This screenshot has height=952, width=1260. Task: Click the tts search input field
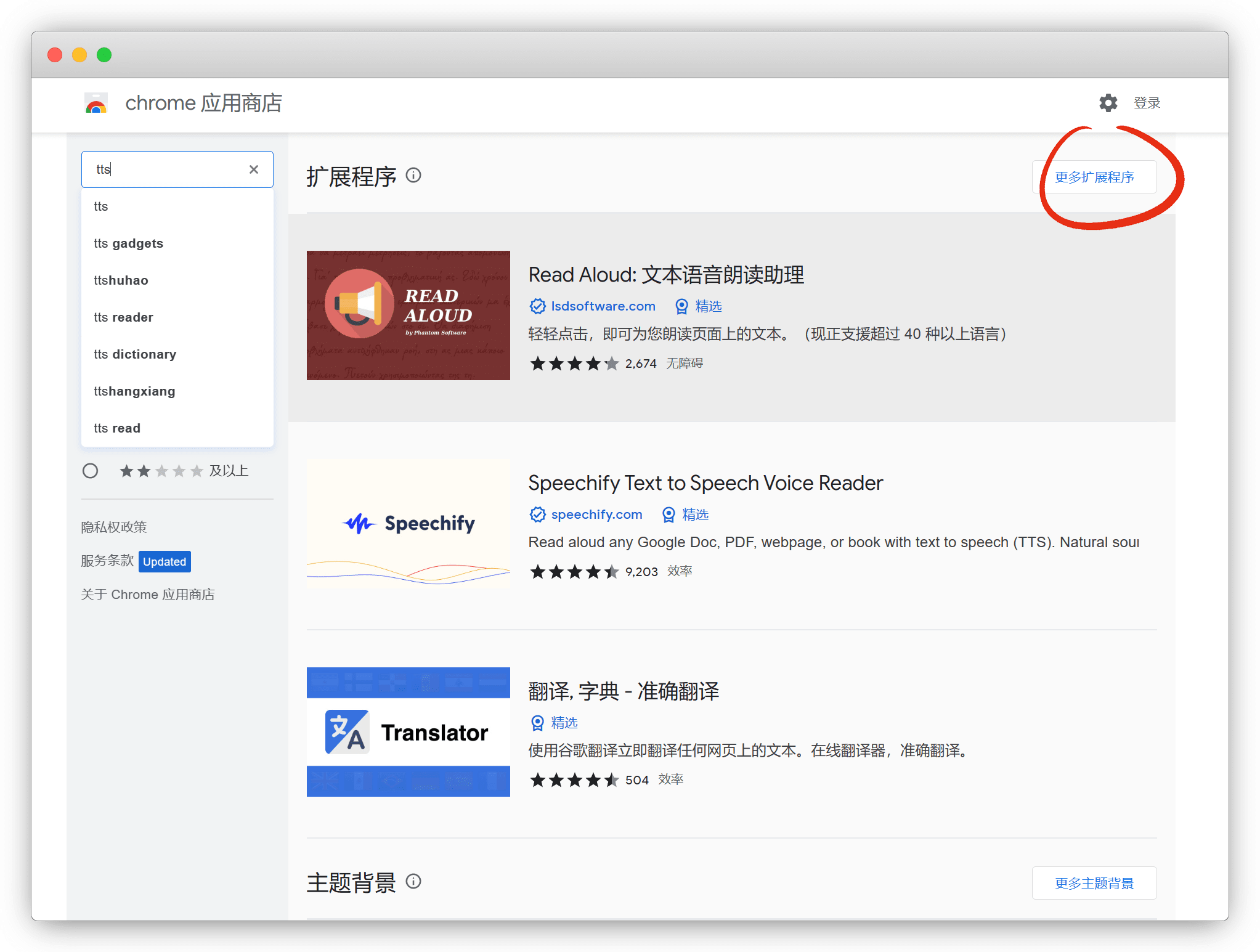pyautogui.click(x=166, y=169)
